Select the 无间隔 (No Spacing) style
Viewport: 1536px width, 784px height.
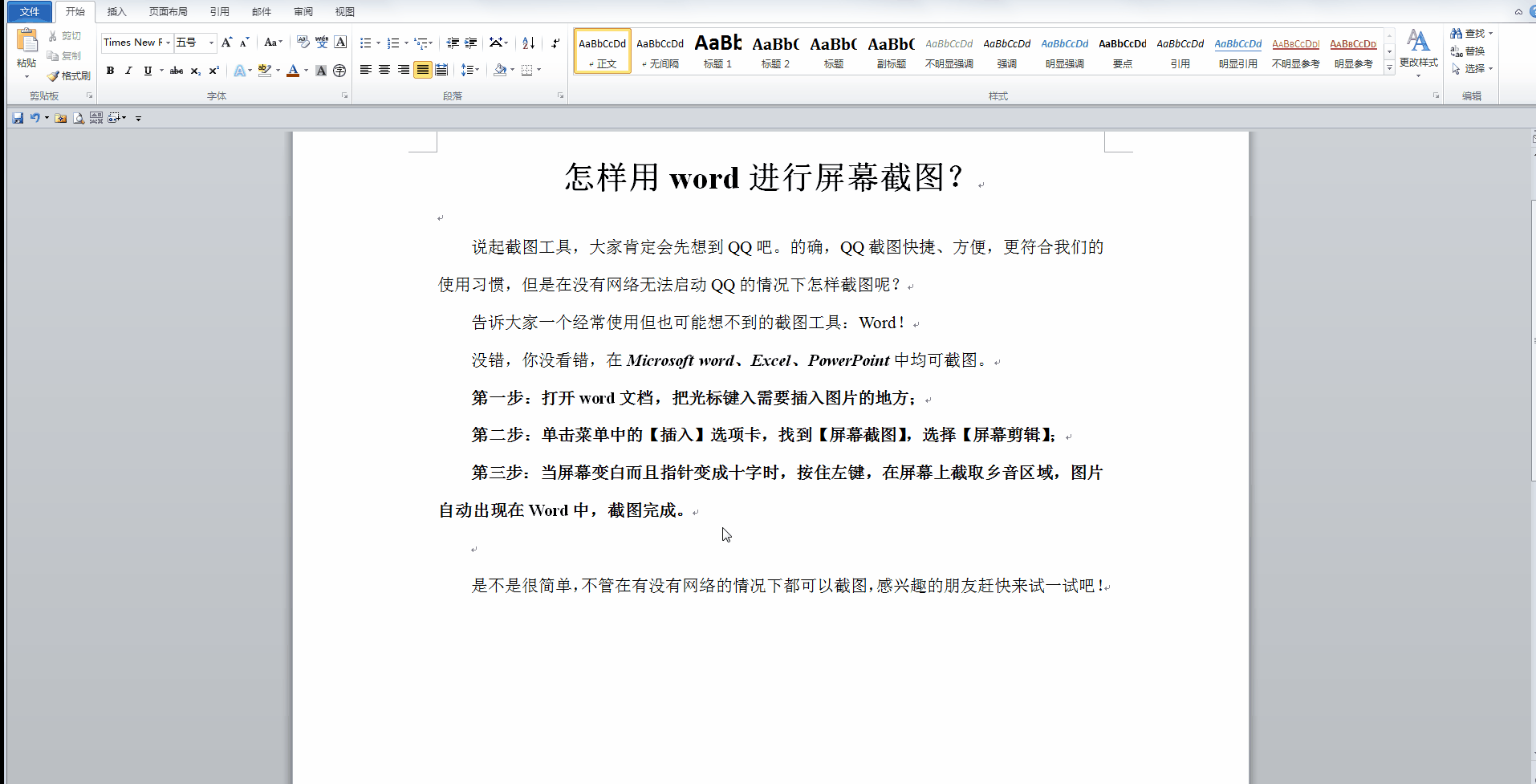[660, 51]
